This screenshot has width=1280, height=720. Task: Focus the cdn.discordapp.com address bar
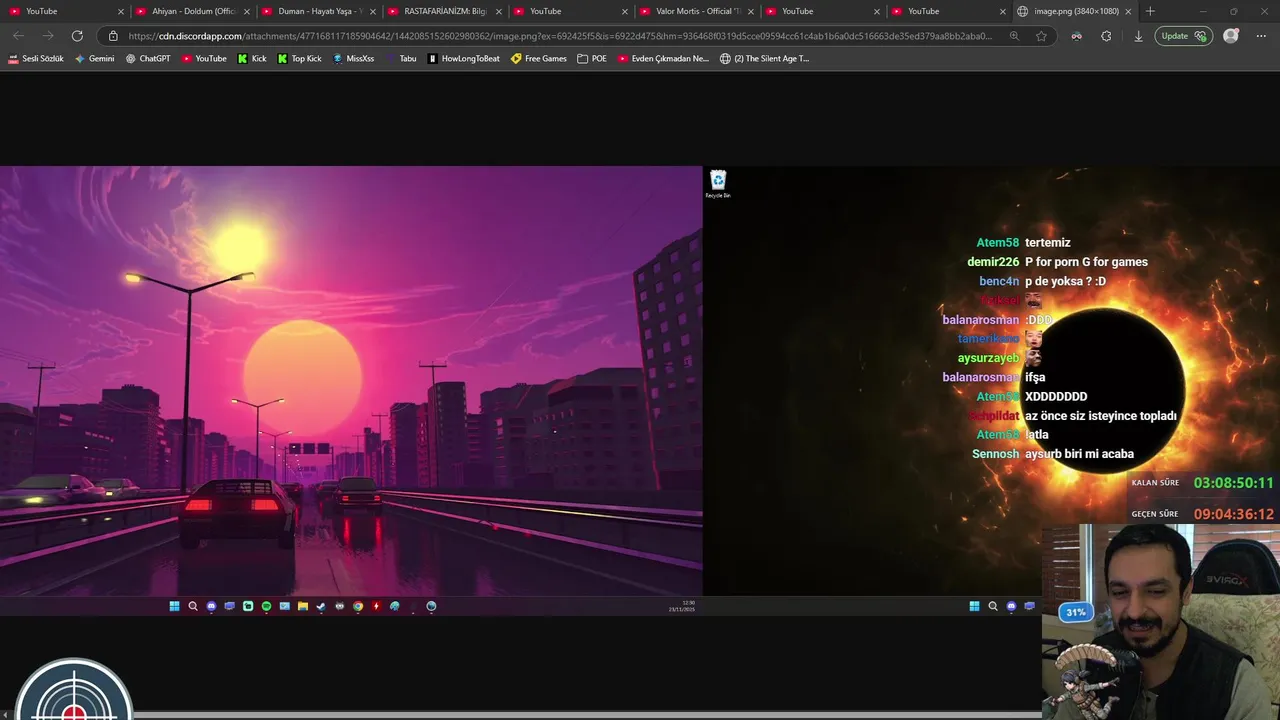click(560, 36)
